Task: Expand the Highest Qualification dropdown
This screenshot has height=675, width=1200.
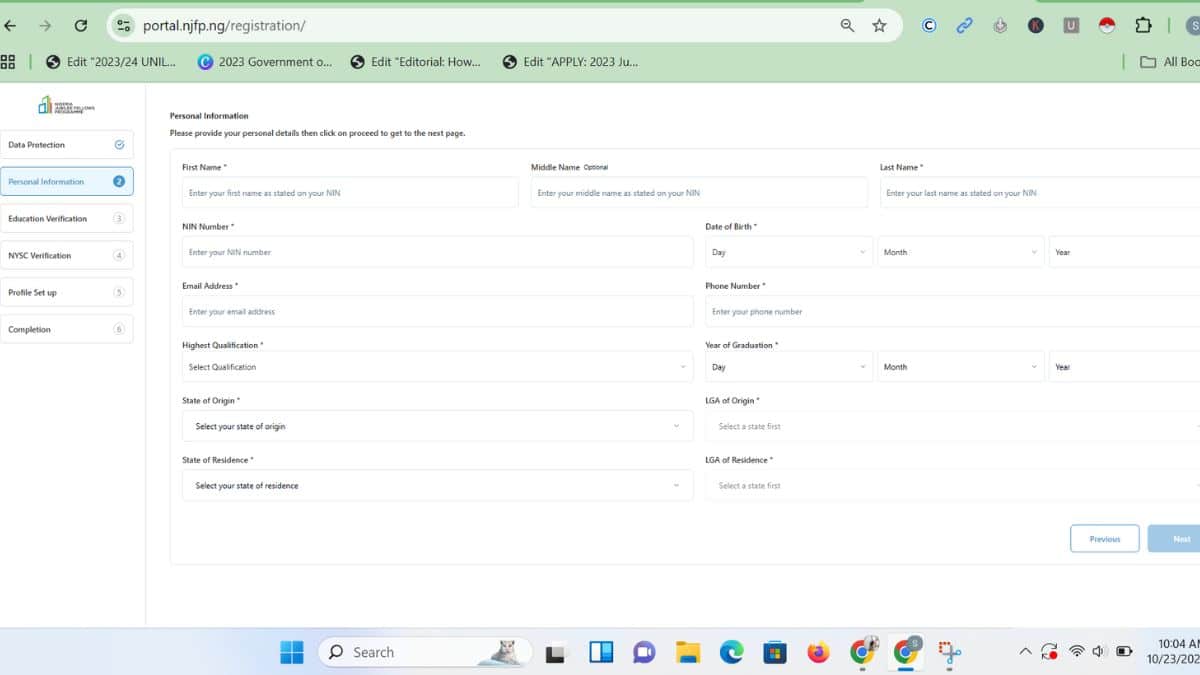Action: 437,367
